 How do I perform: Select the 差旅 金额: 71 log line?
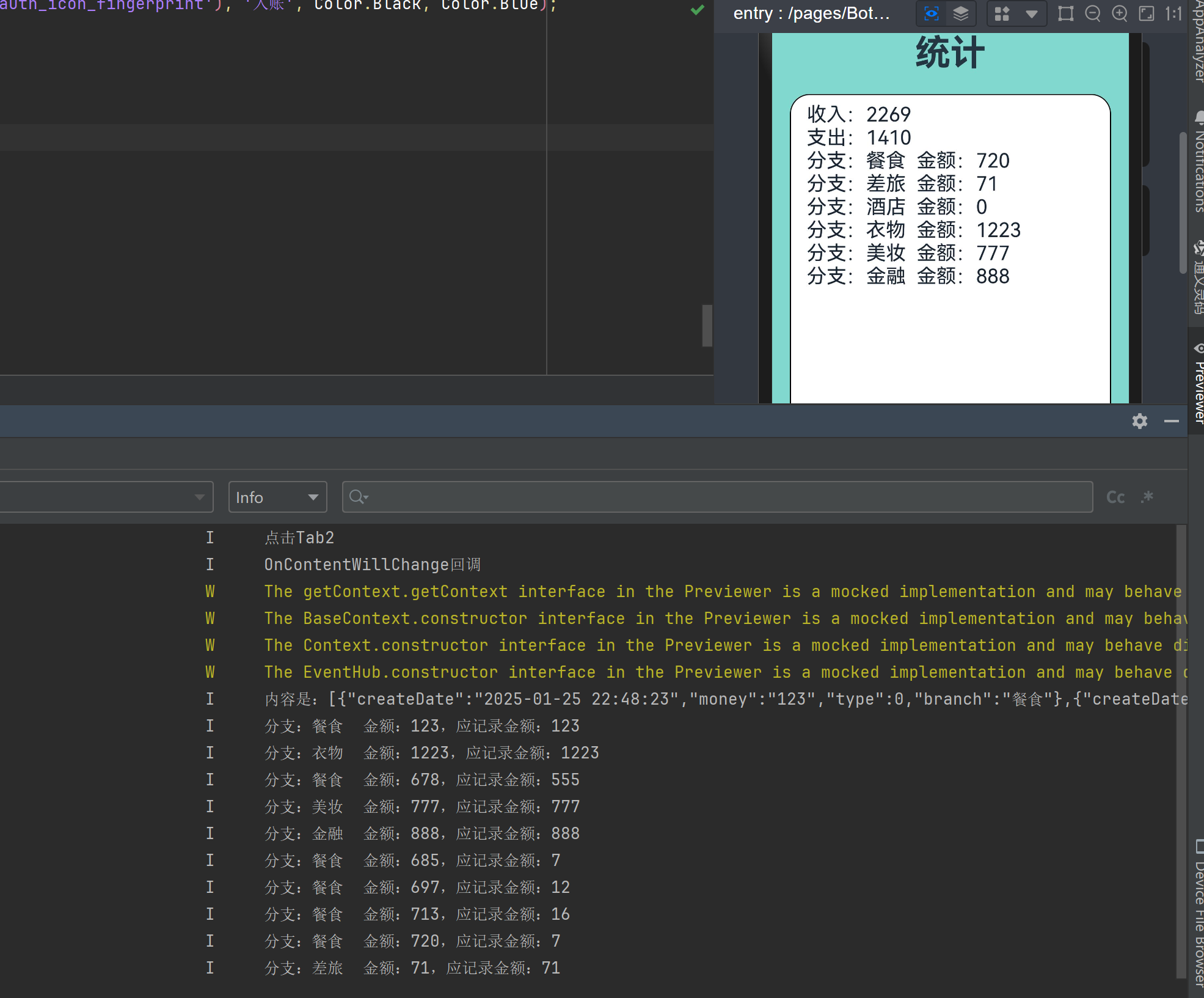[x=412, y=968]
